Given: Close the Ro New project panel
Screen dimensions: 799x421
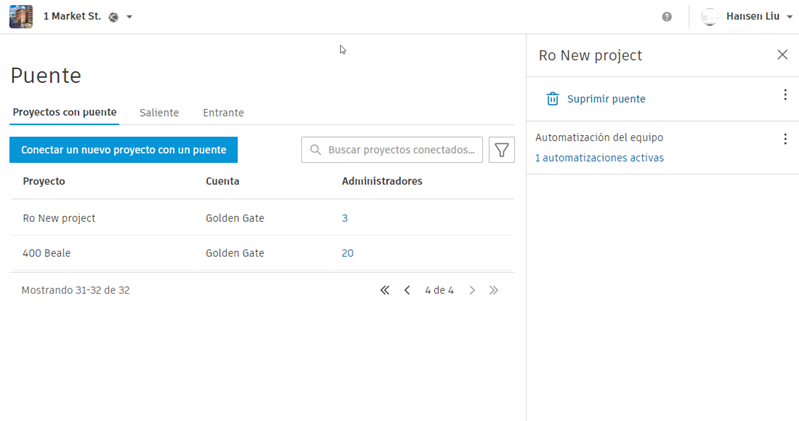Looking at the screenshot, I should 782,55.
